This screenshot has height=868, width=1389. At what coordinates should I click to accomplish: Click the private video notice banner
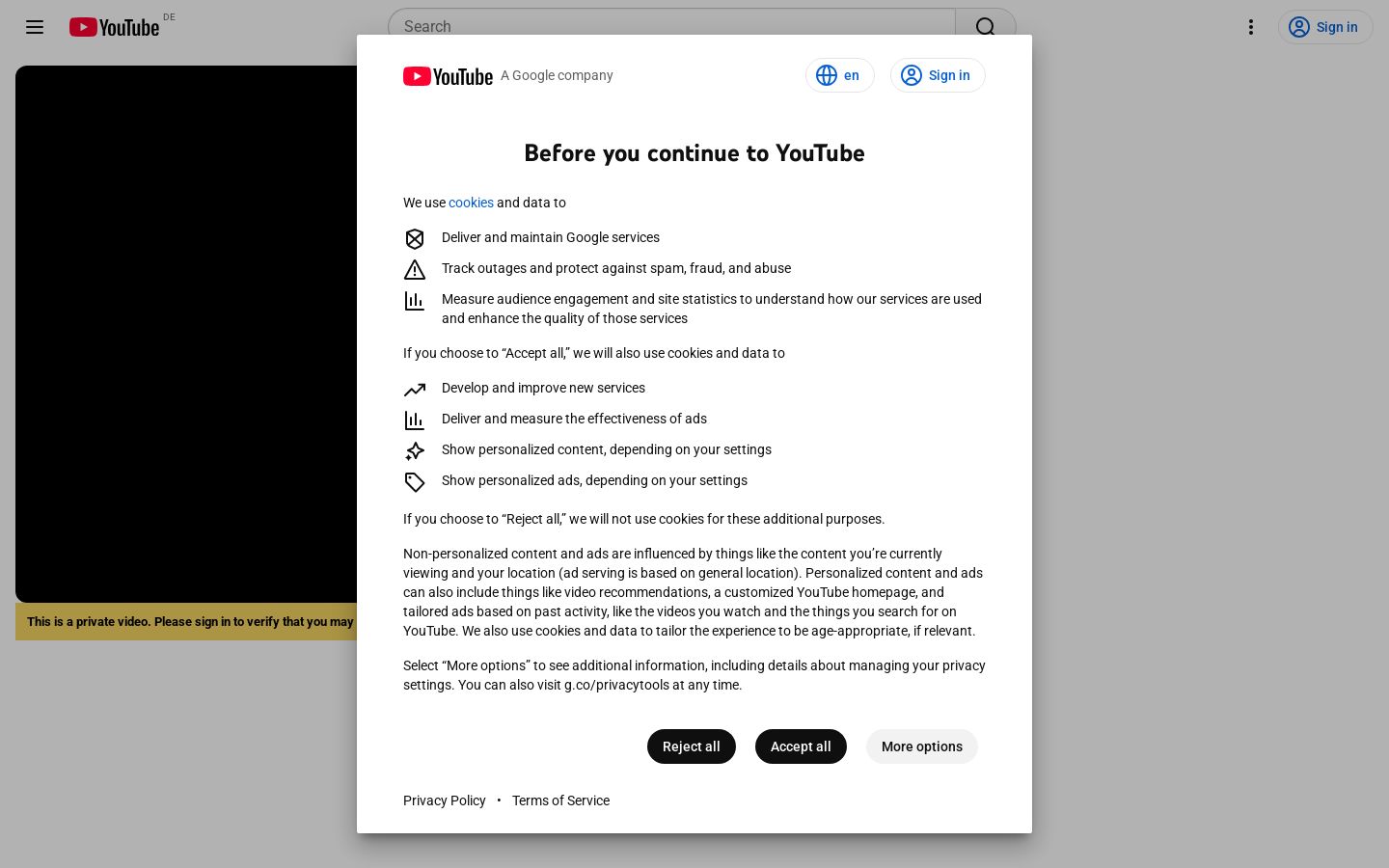186,622
